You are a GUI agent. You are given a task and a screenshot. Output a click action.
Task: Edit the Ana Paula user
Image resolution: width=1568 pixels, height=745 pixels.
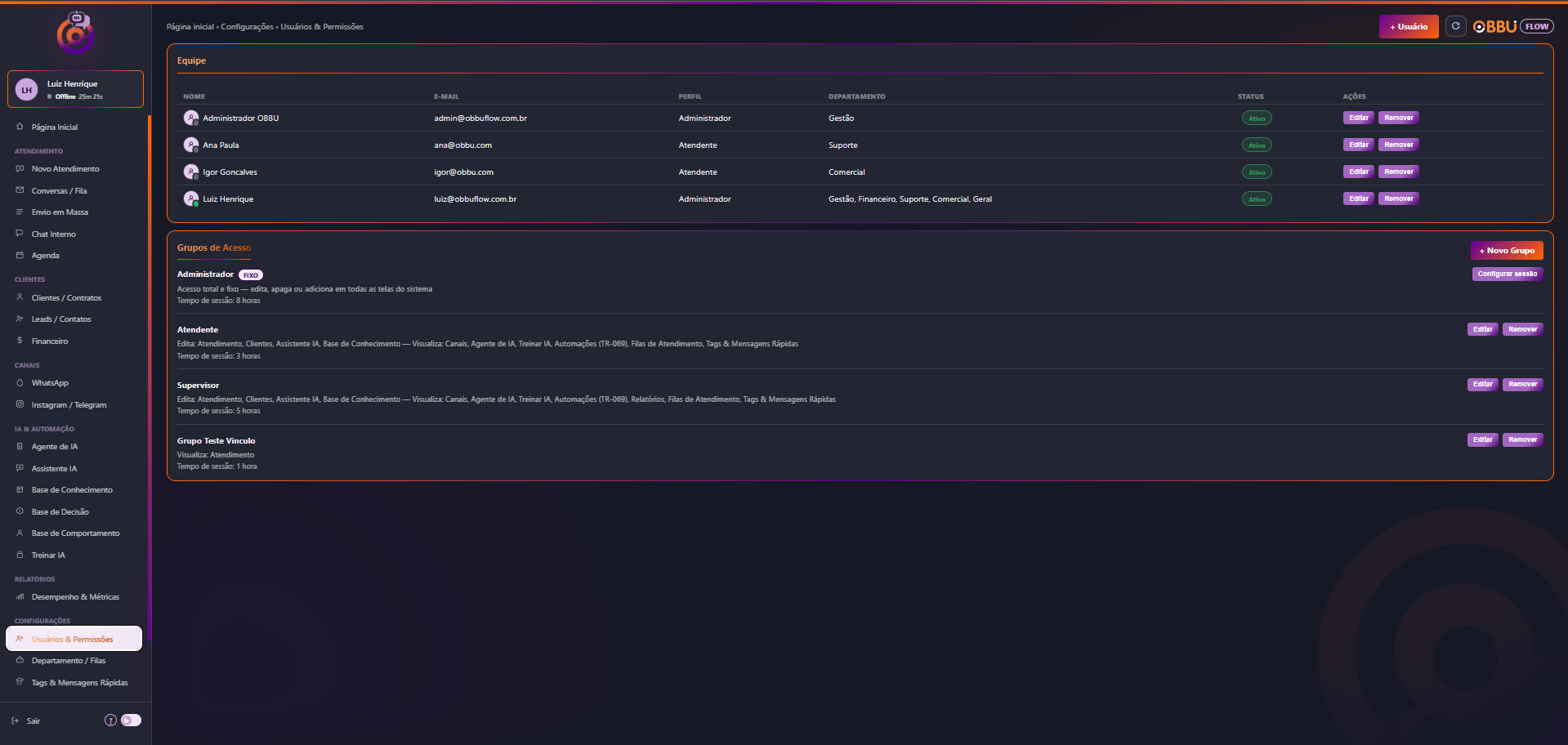(1359, 145)
